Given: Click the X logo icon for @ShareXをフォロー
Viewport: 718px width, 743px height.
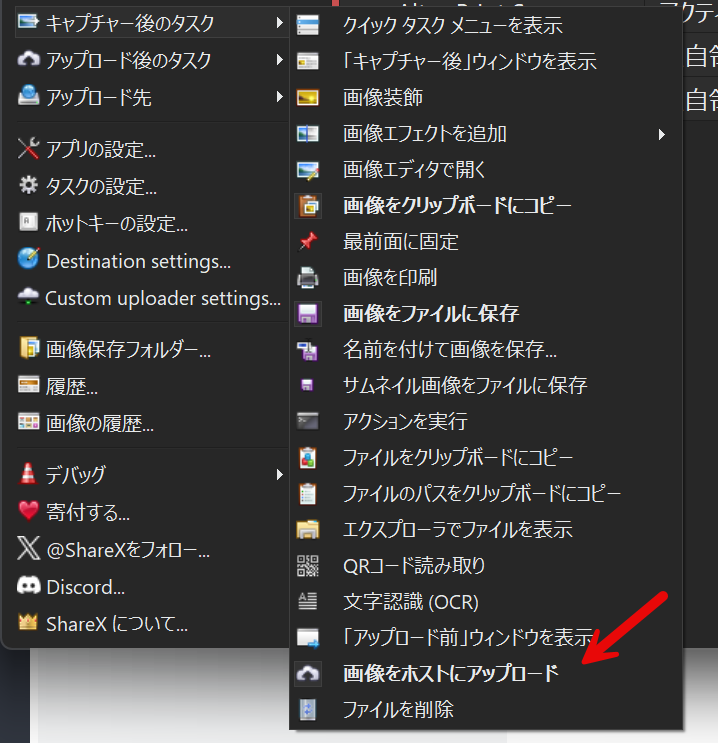Looking at the screenshot, I should tap(28, 550).
